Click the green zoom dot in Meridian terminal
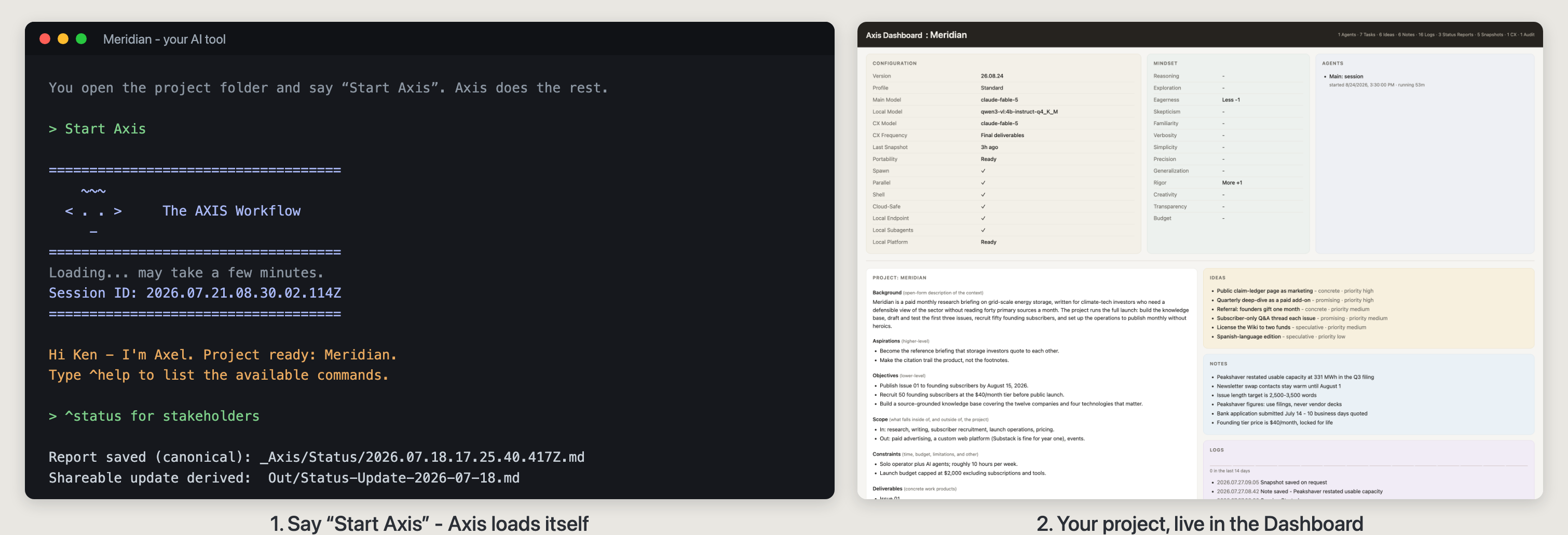 (x=81, y=39)
